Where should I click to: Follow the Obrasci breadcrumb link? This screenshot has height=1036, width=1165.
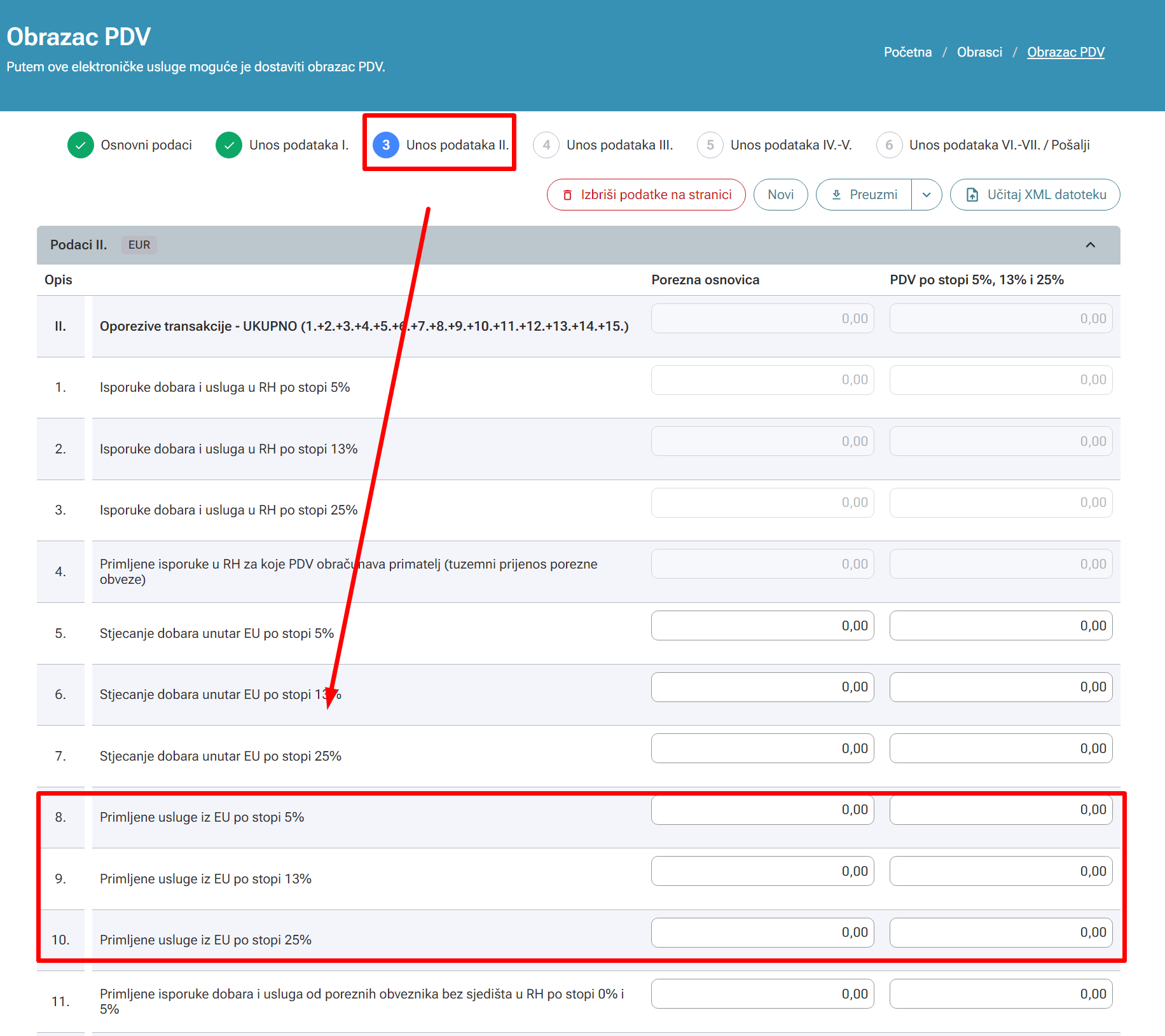979,52
